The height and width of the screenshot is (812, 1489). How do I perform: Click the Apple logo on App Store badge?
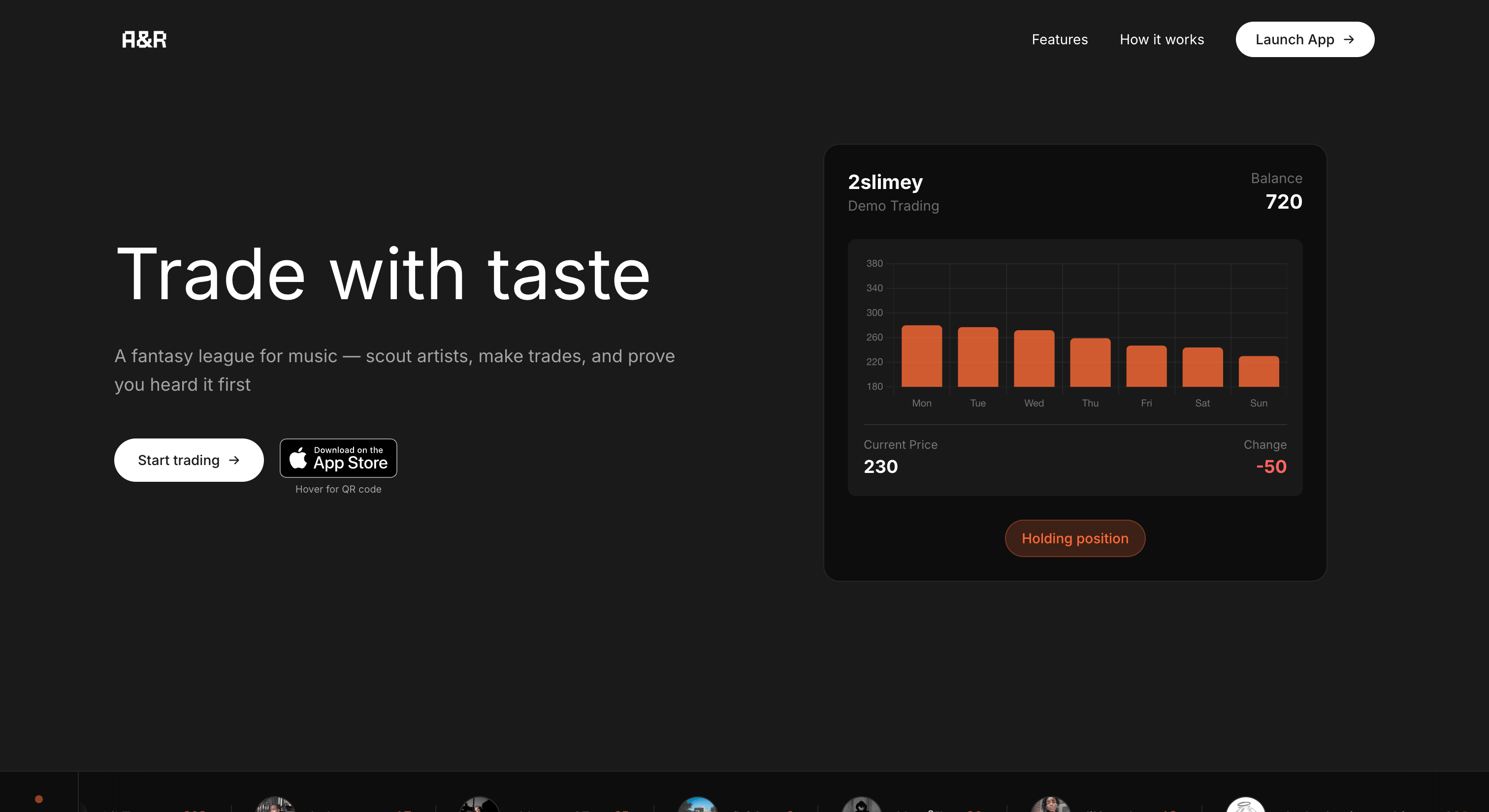click(x=298, y=458)
